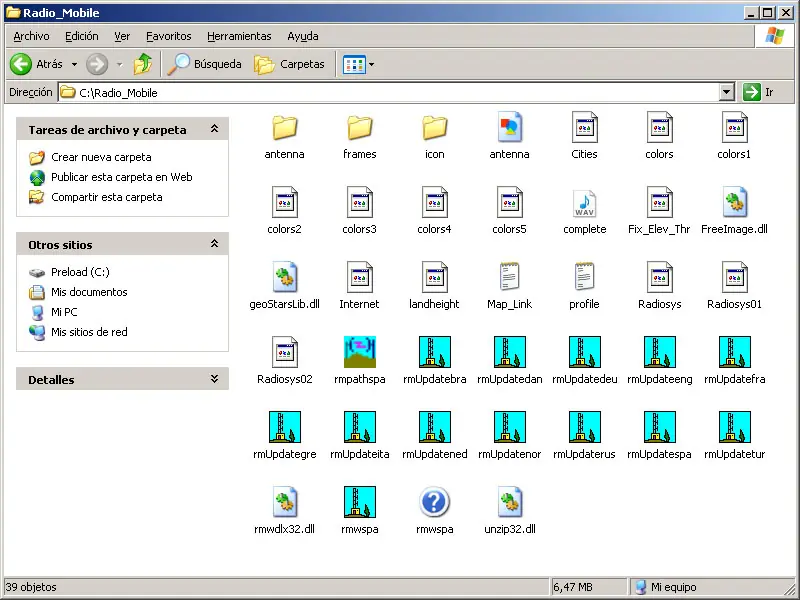Select the rmUpdatedan icon
Viewport: 800px width, 600px height.
click(x=509, y=352)
